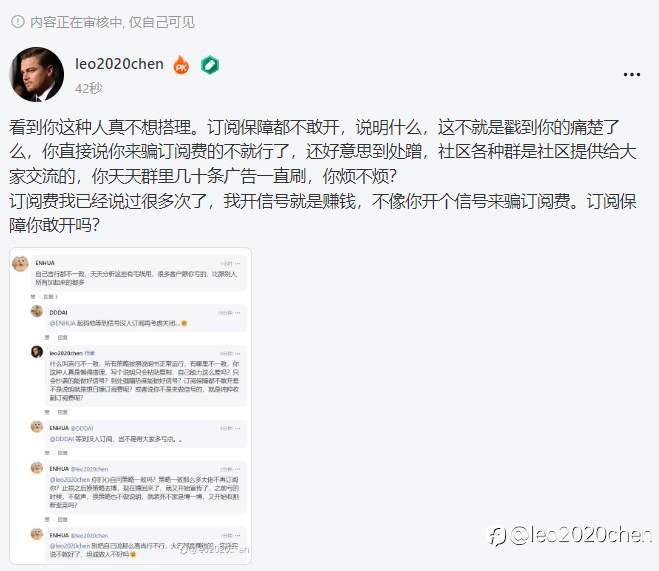Open more options on DDDAI's reply

coord(238,313)
